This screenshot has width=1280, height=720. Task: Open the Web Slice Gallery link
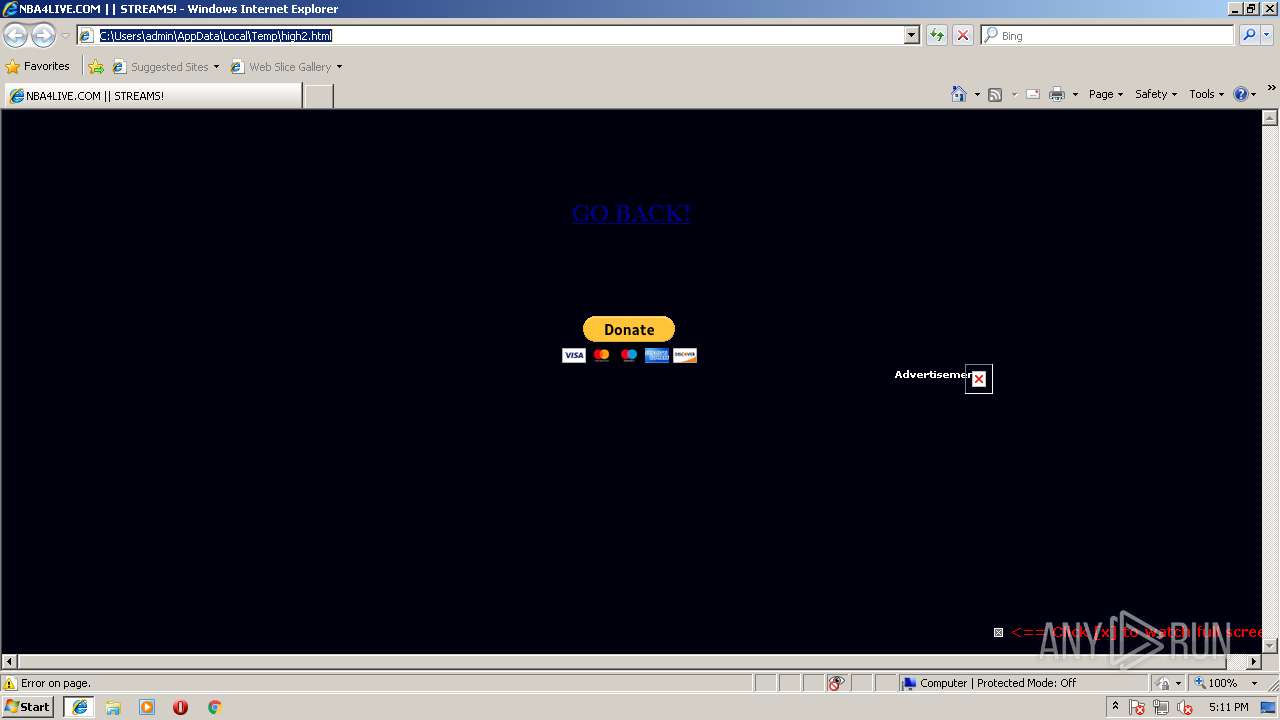[x=281, y=67]
